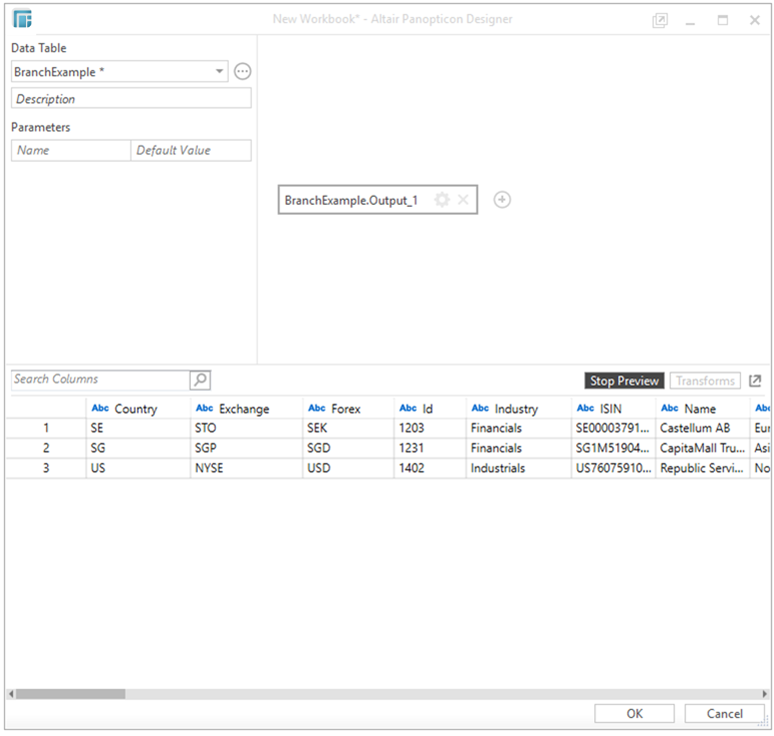Confirm with the OK button
774x736 pixels.
pyautogui.click(x=634, y=714)
